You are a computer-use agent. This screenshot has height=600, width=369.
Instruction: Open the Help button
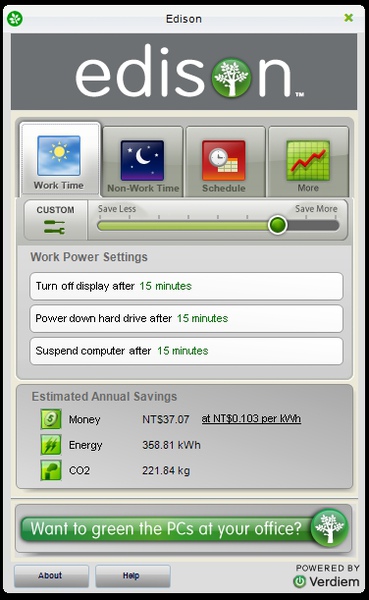132,576
